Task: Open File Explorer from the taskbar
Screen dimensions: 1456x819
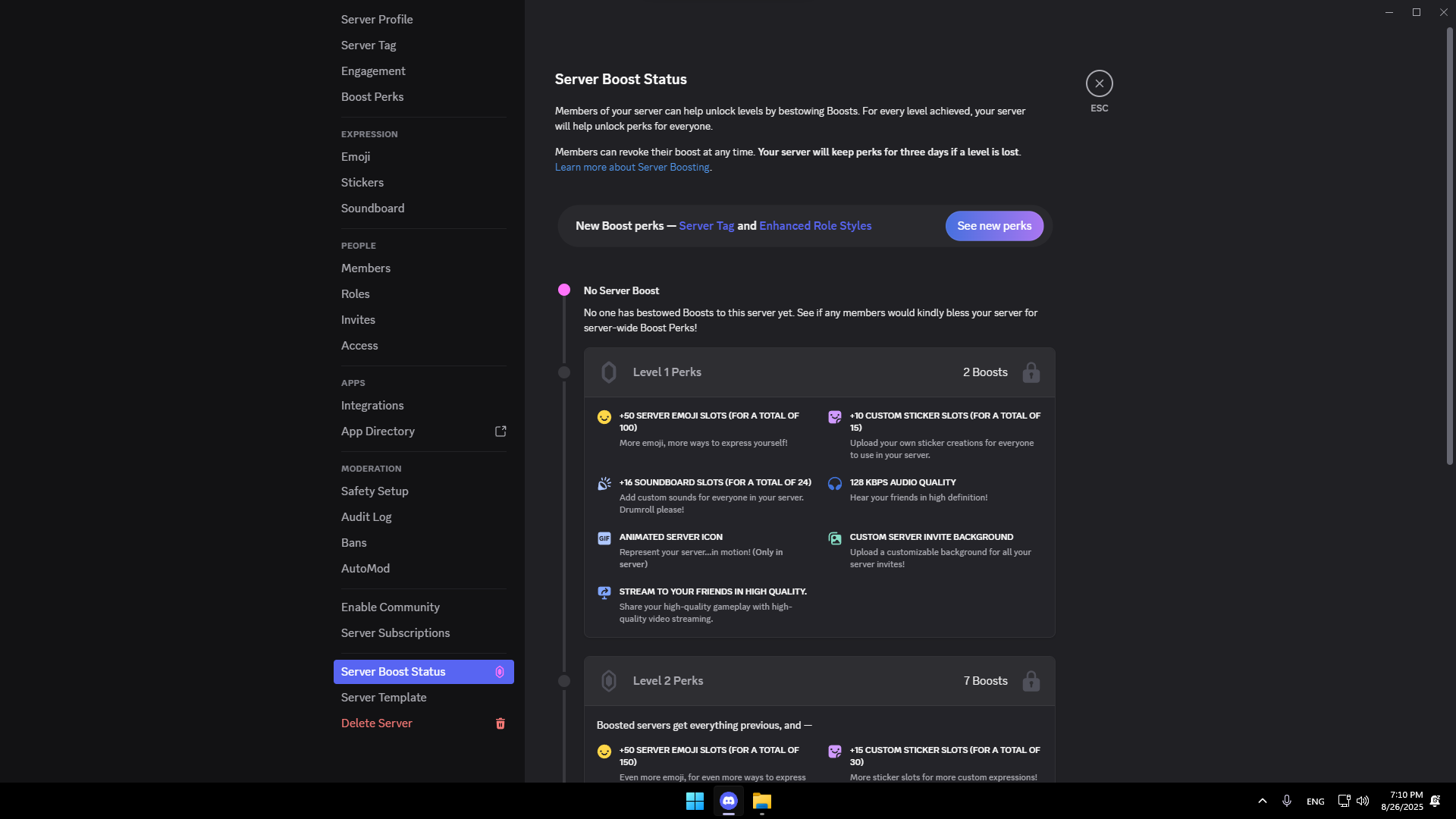Action: click(762, 801)
